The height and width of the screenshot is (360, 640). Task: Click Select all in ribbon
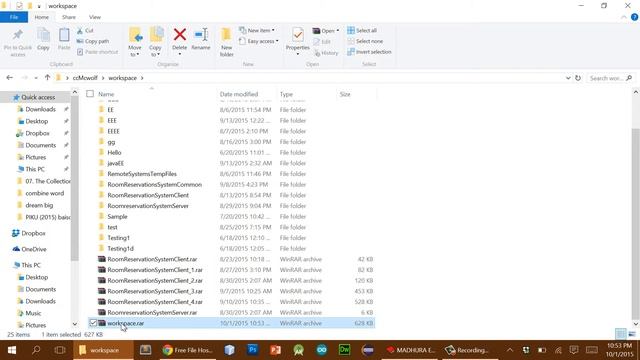362,31
